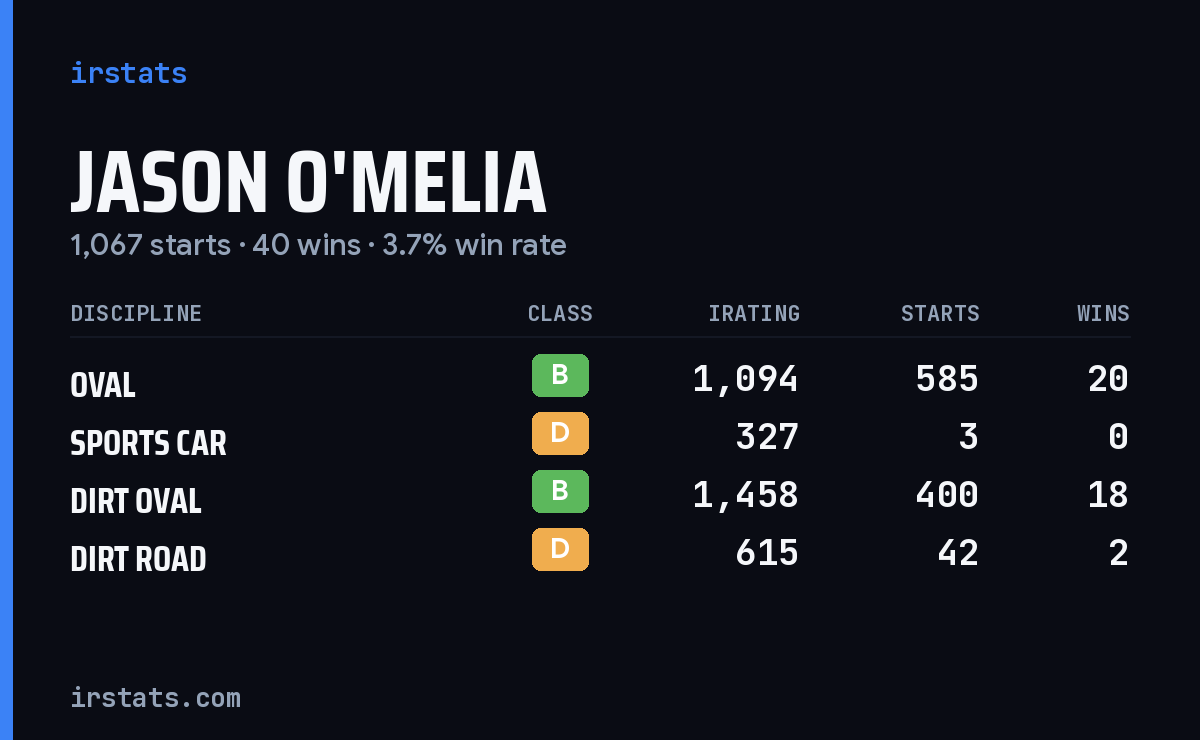This screenshot has width=1200, height=740.
Task: Select the SPORTS CAR discipline label
Action: (x=148, y=443)
